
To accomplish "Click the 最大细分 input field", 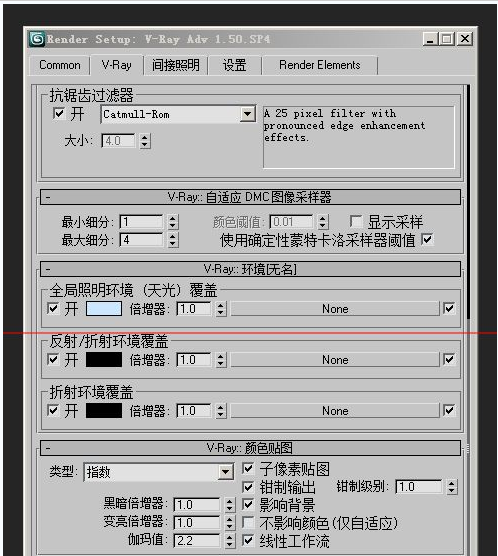I will (x=141, y=240).
